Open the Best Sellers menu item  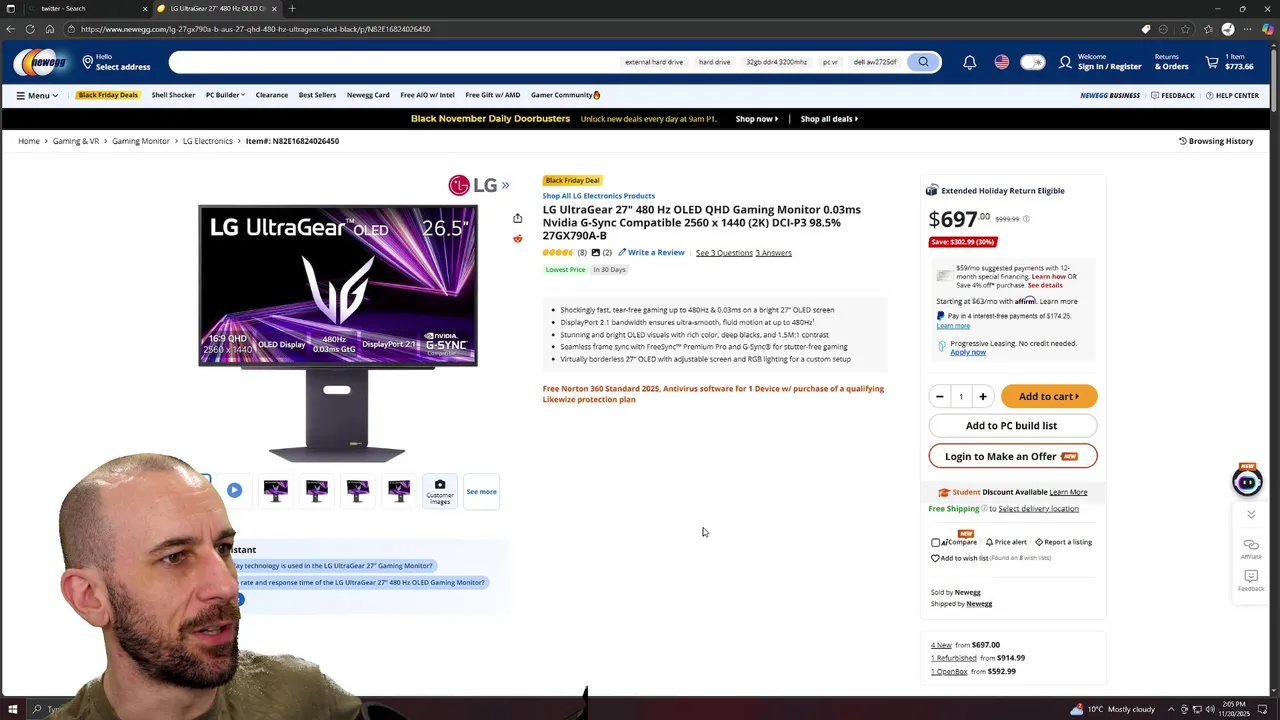[x=317, y=95]
